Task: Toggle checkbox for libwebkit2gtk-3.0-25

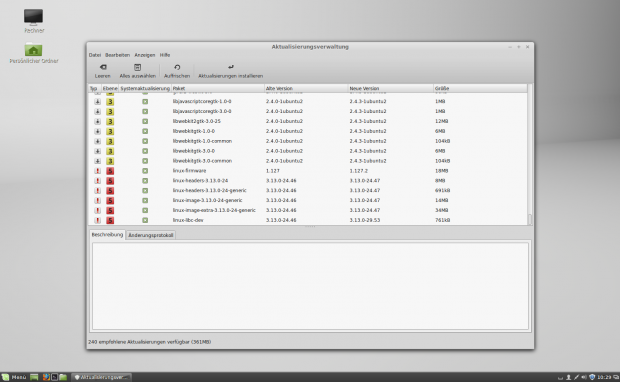Action: click(145, 121)
